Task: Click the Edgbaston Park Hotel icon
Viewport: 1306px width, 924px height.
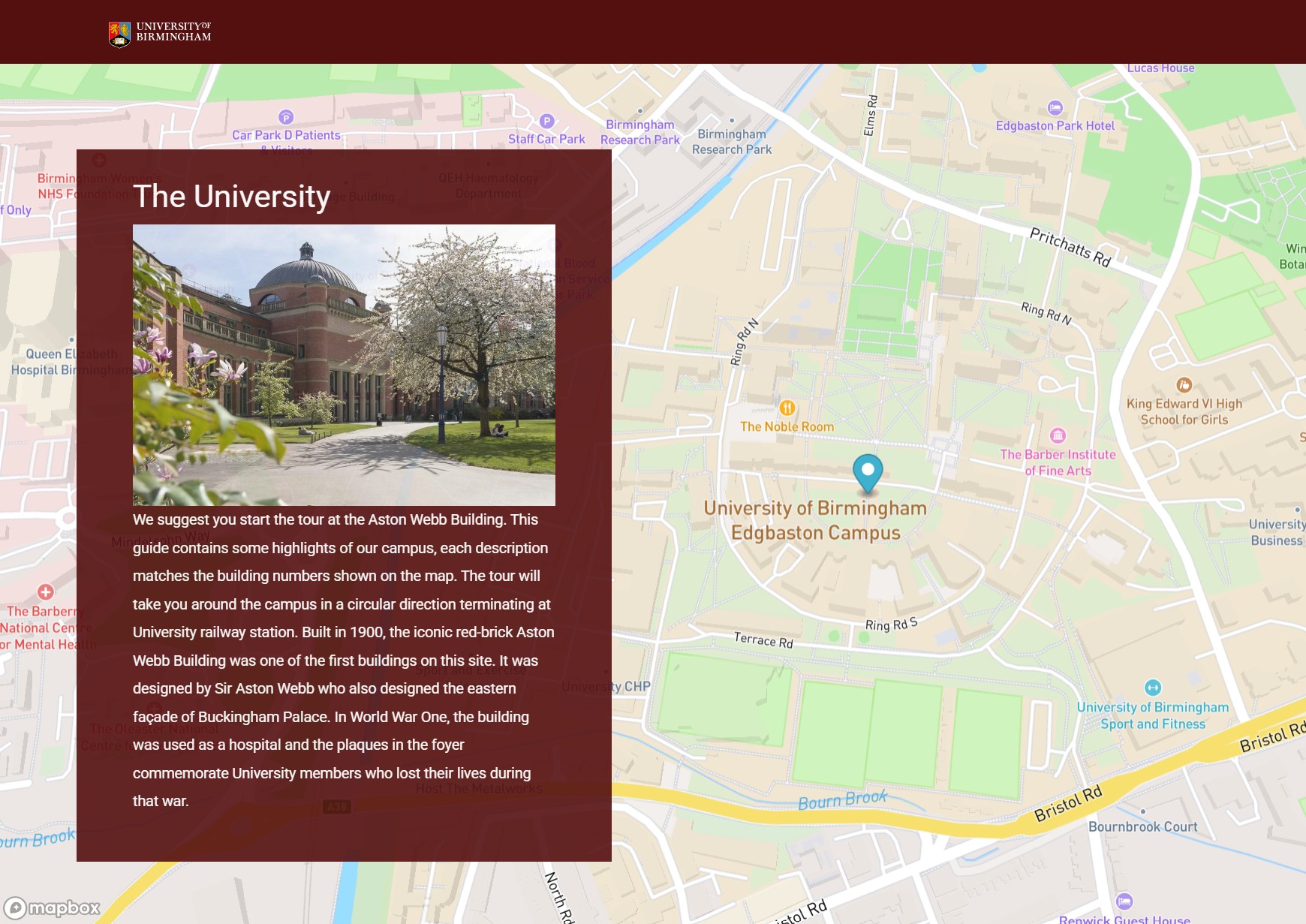Action: [x=1055, y=107]
